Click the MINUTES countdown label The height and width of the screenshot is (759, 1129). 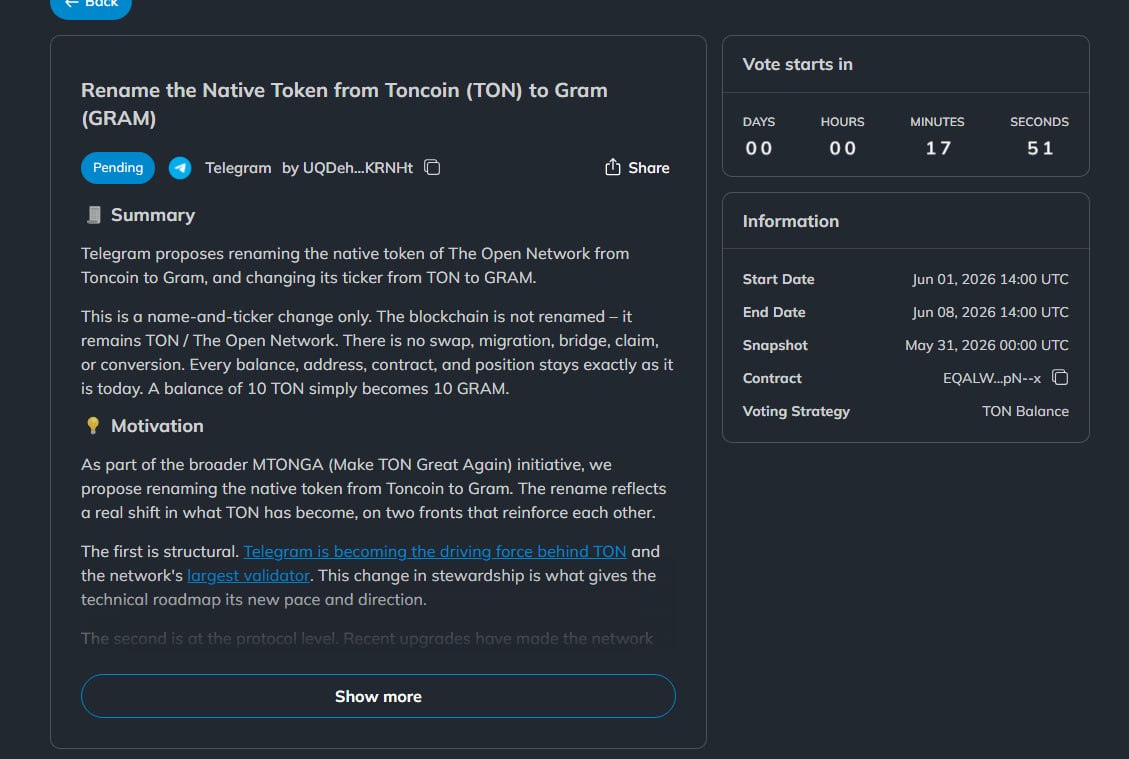pyautogui.click(x=937, y=122)
